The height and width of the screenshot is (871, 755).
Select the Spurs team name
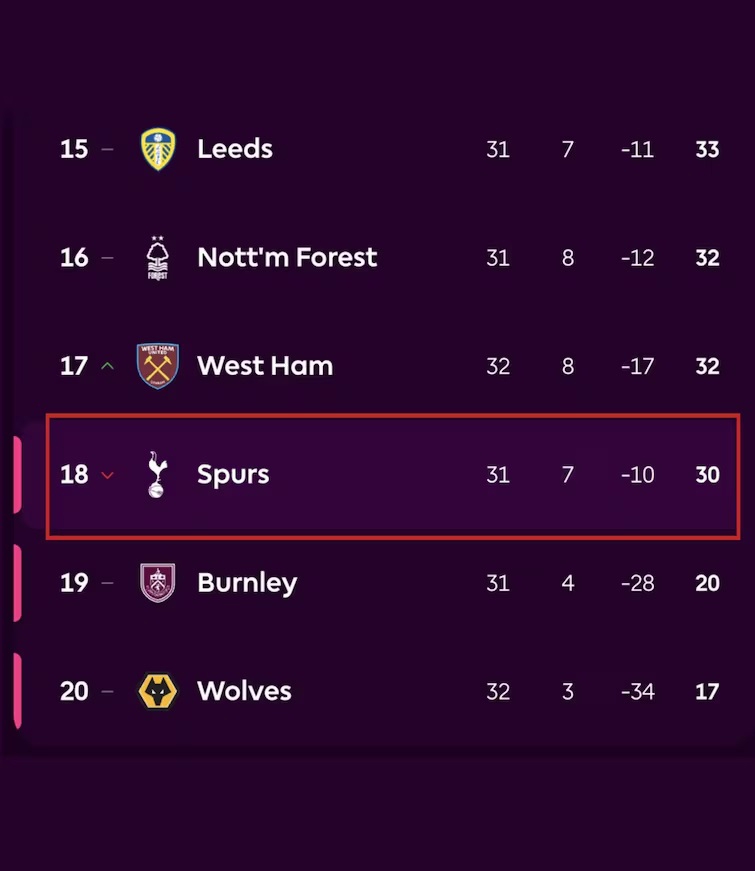(x=233, y=474)
